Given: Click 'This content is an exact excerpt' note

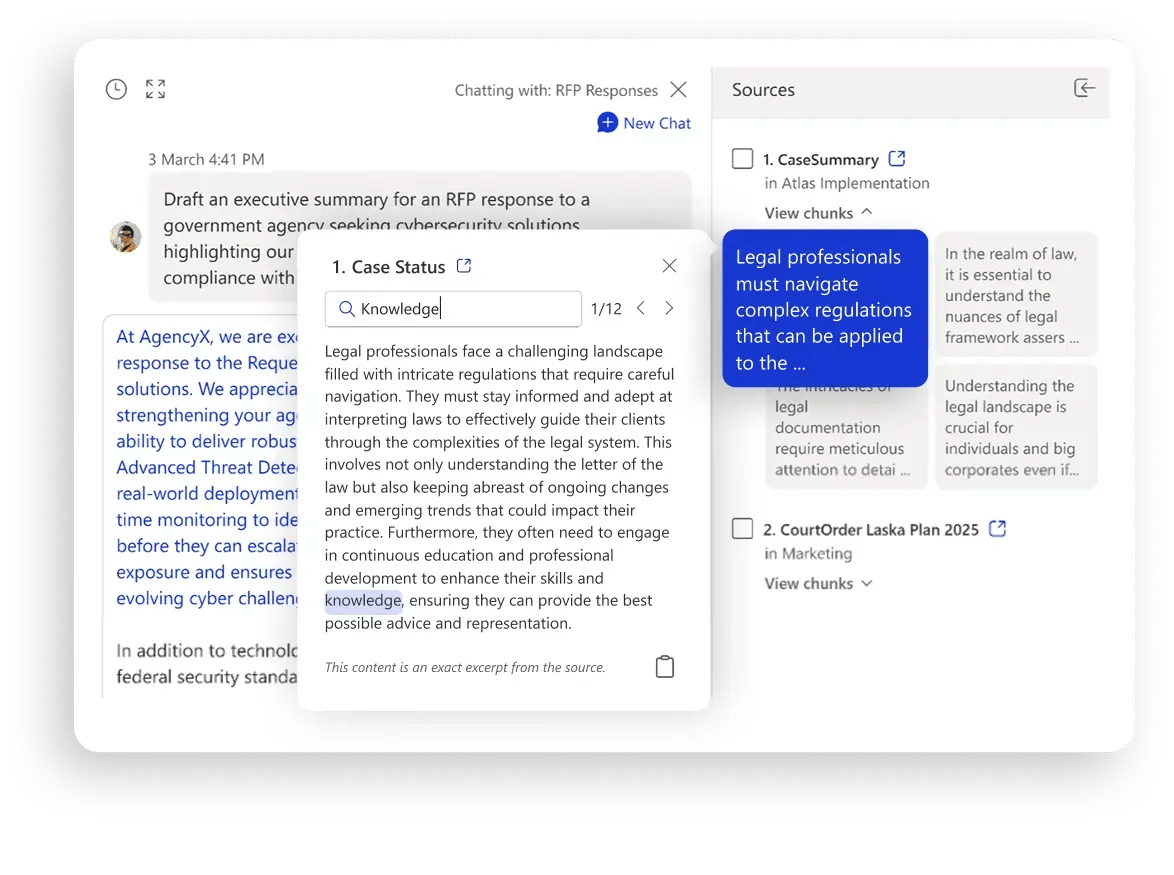Looking at the screenshot, I should point(465,667).
